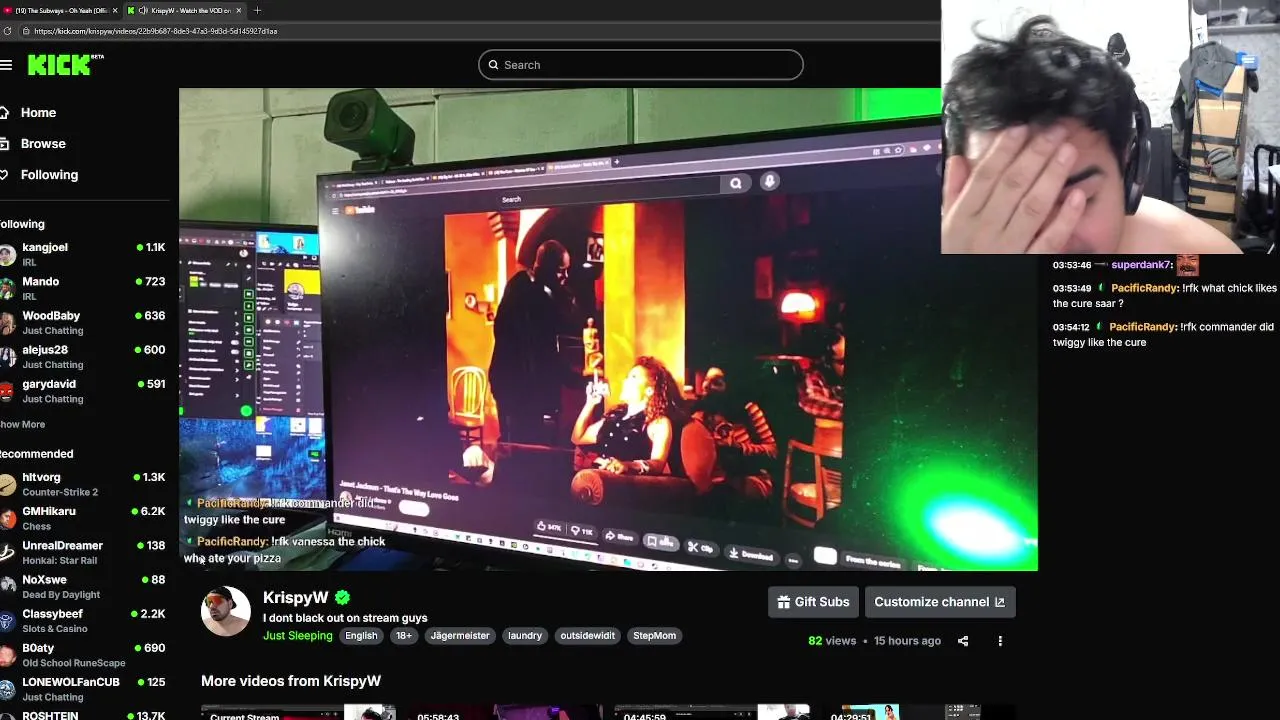Image resolution: width=1280 pixels, height=720 pixels.
Task: Open the hamburger menu beside Kick logo
Action: [6, 65]
